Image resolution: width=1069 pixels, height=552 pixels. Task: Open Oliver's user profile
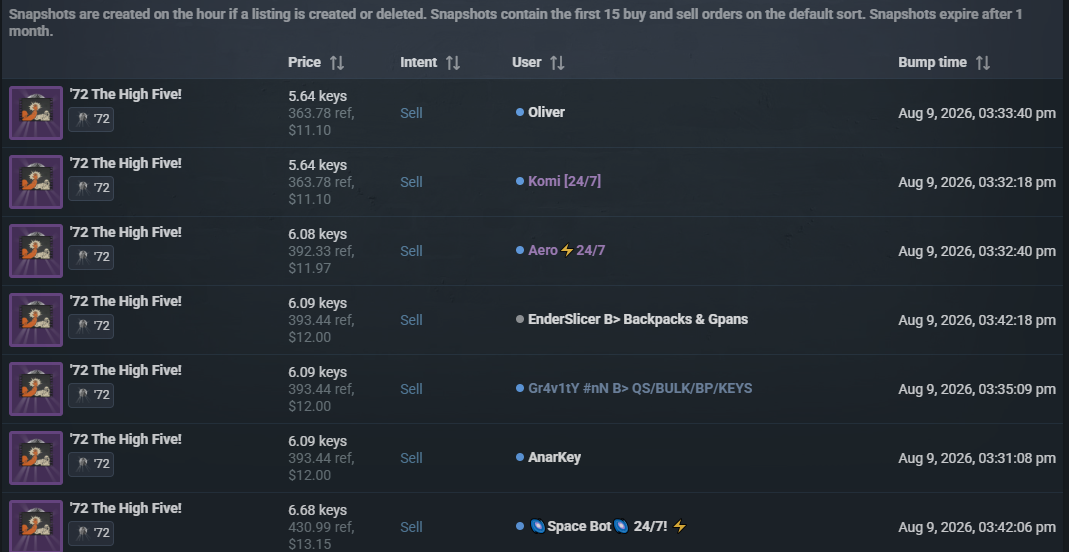pyautogui.click(x=546, y=112)
